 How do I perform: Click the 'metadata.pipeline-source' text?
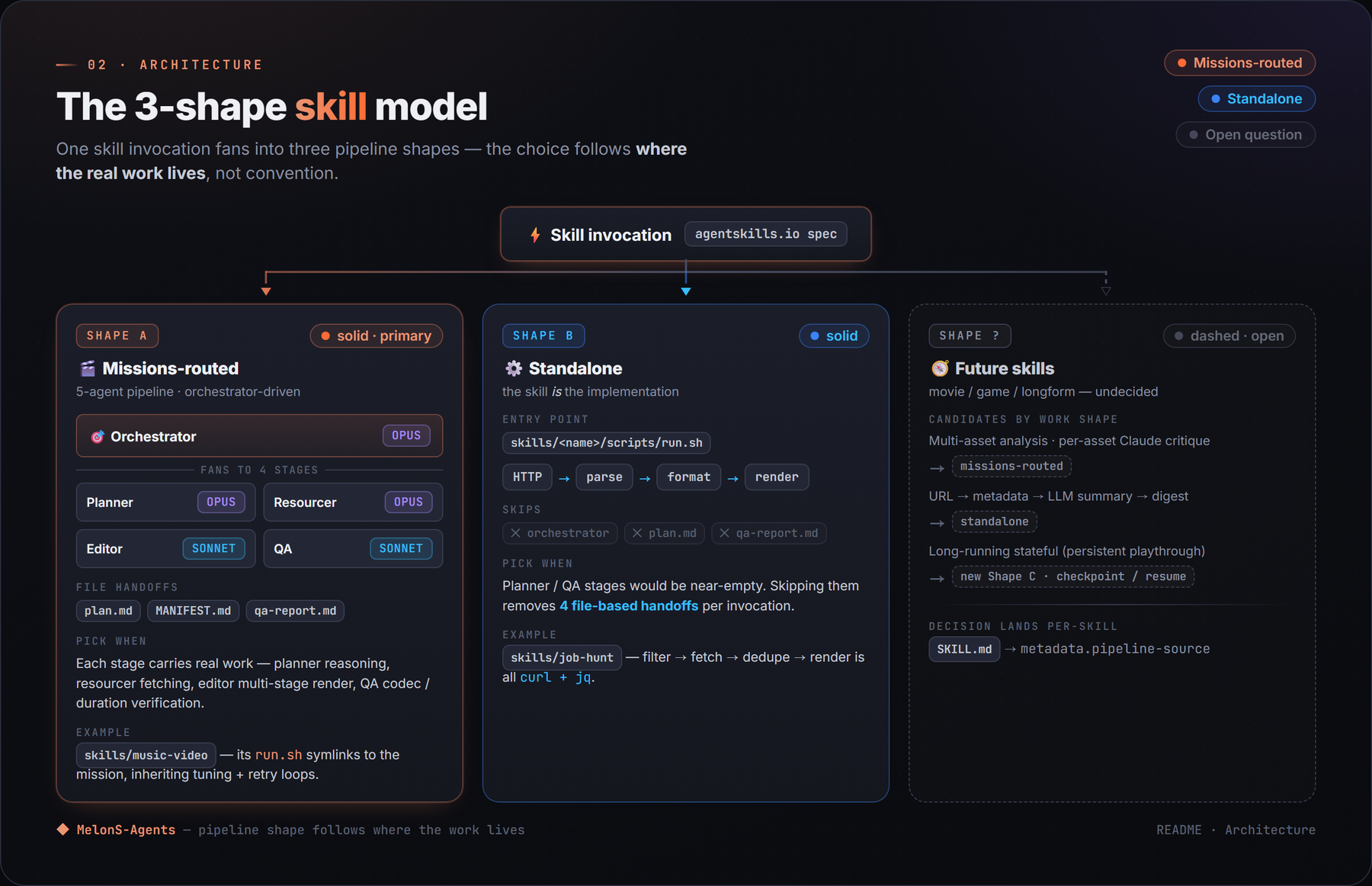pos(1115,649)
